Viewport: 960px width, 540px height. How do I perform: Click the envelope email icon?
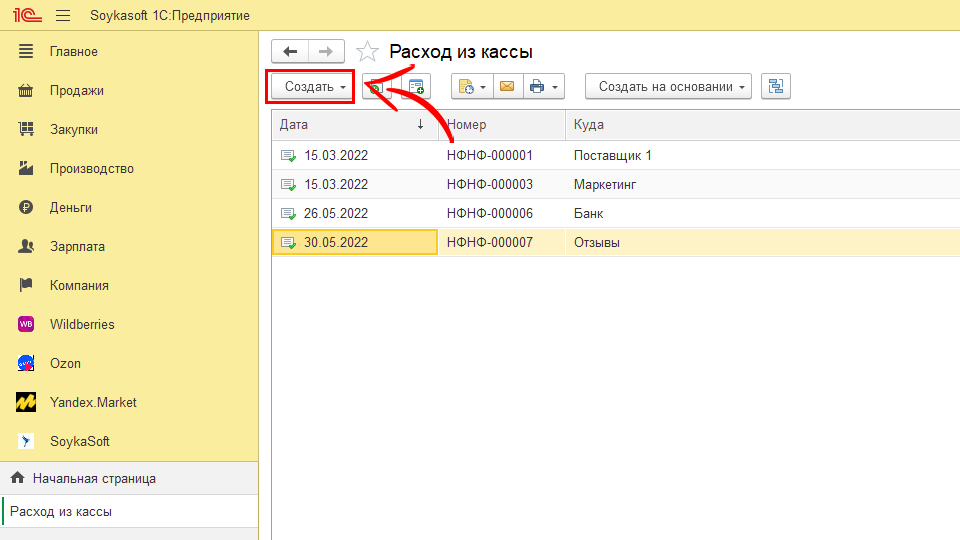pos(506,87)
